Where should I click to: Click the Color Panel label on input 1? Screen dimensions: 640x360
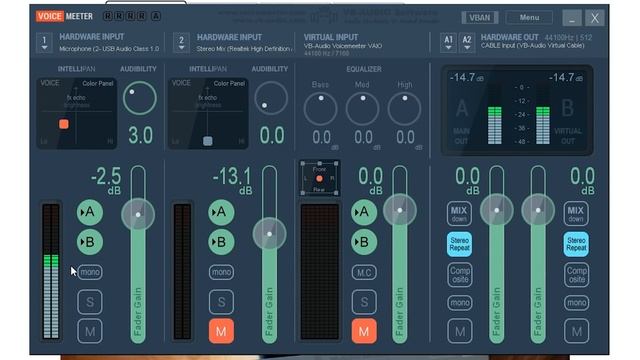point(98,83)
